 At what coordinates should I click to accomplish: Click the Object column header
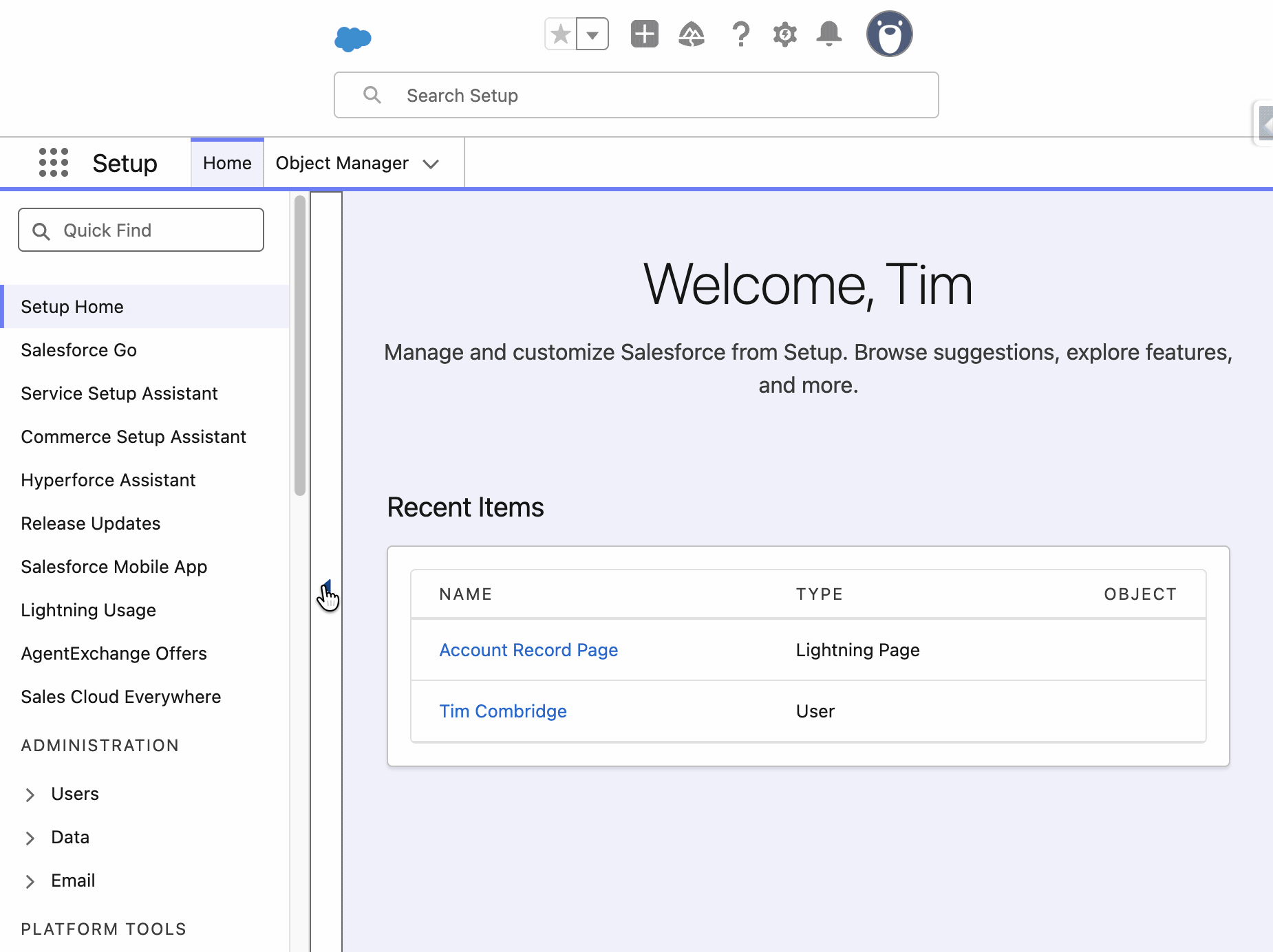[x=1140, y=594]
